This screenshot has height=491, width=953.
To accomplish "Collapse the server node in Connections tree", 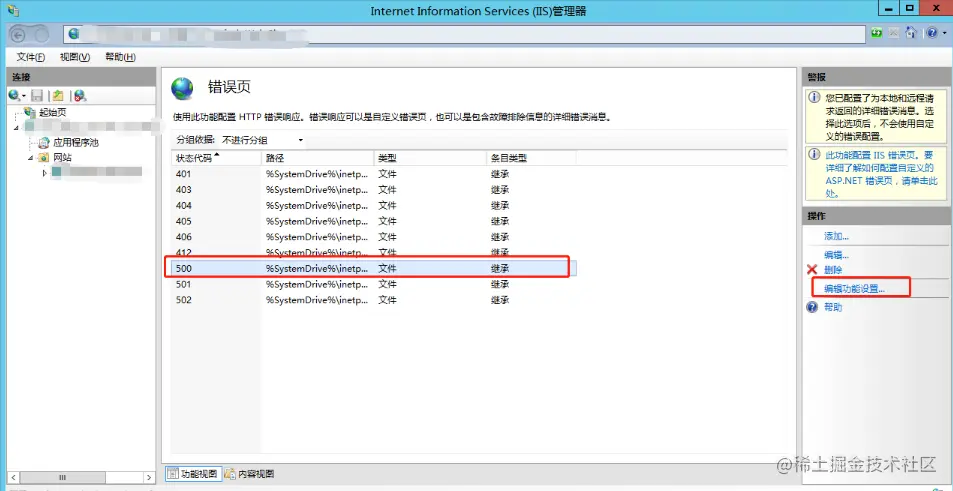I will point(16,128).
